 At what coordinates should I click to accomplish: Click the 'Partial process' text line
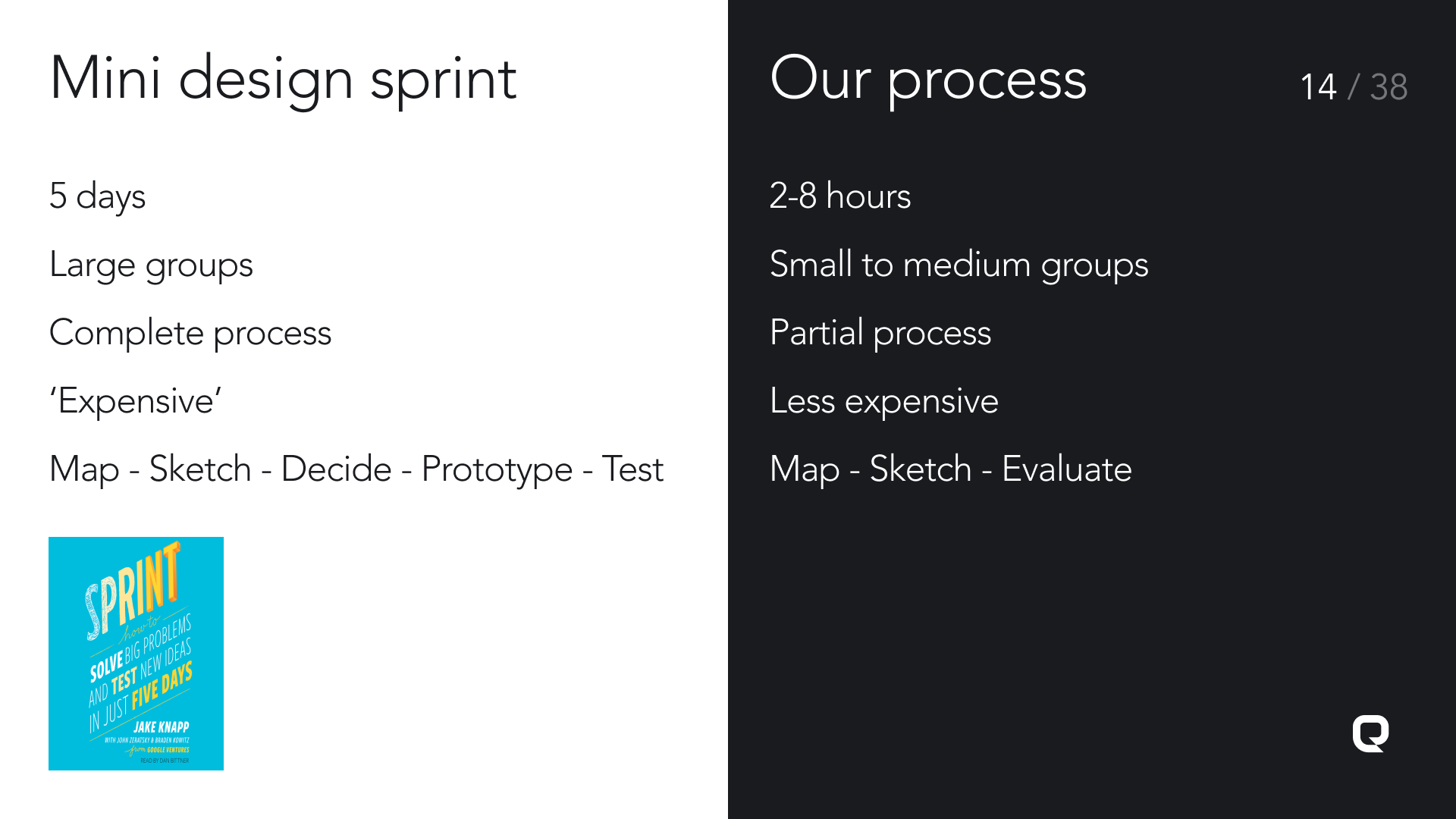[880, 333]
